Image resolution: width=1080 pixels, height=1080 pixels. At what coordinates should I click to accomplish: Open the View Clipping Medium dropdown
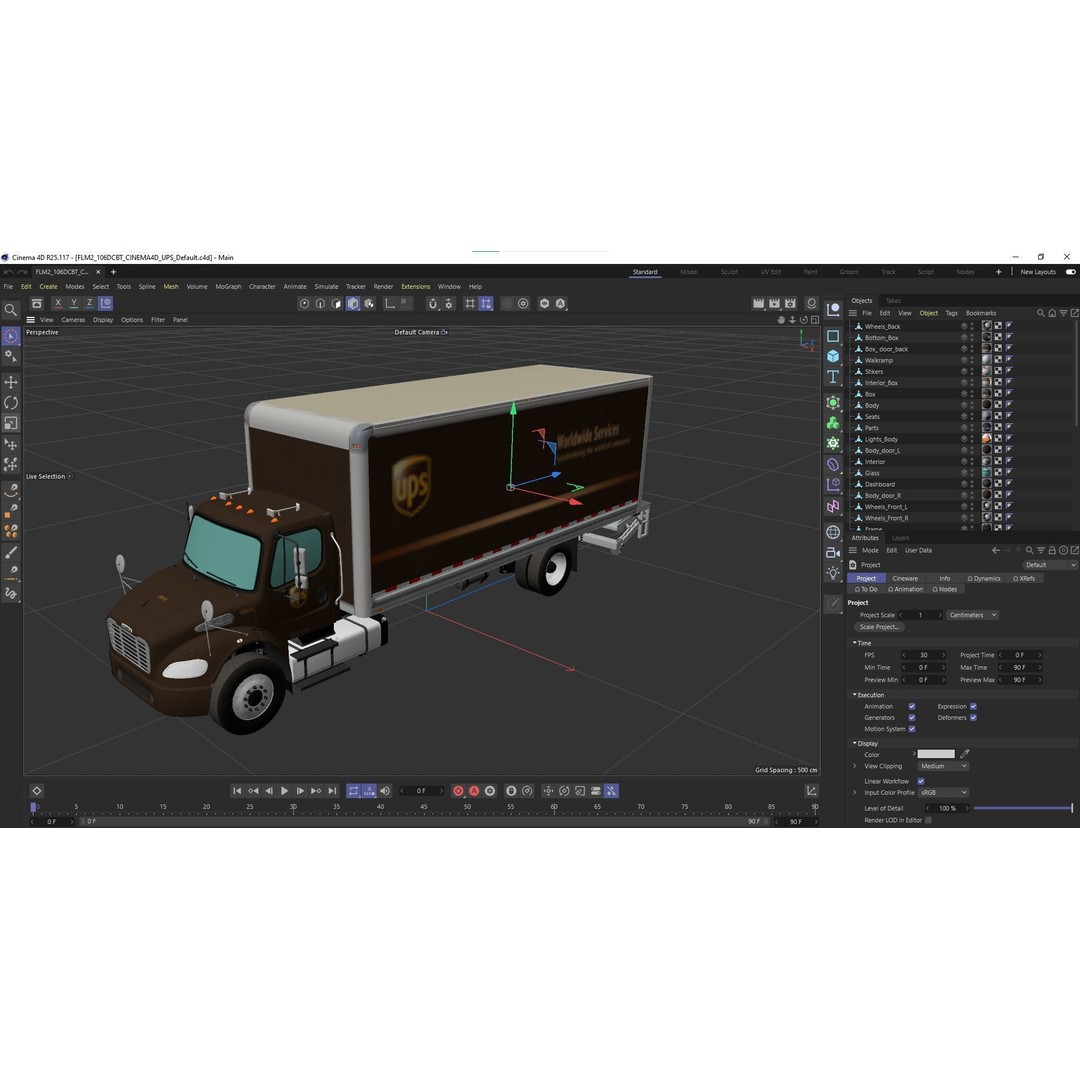943,766
